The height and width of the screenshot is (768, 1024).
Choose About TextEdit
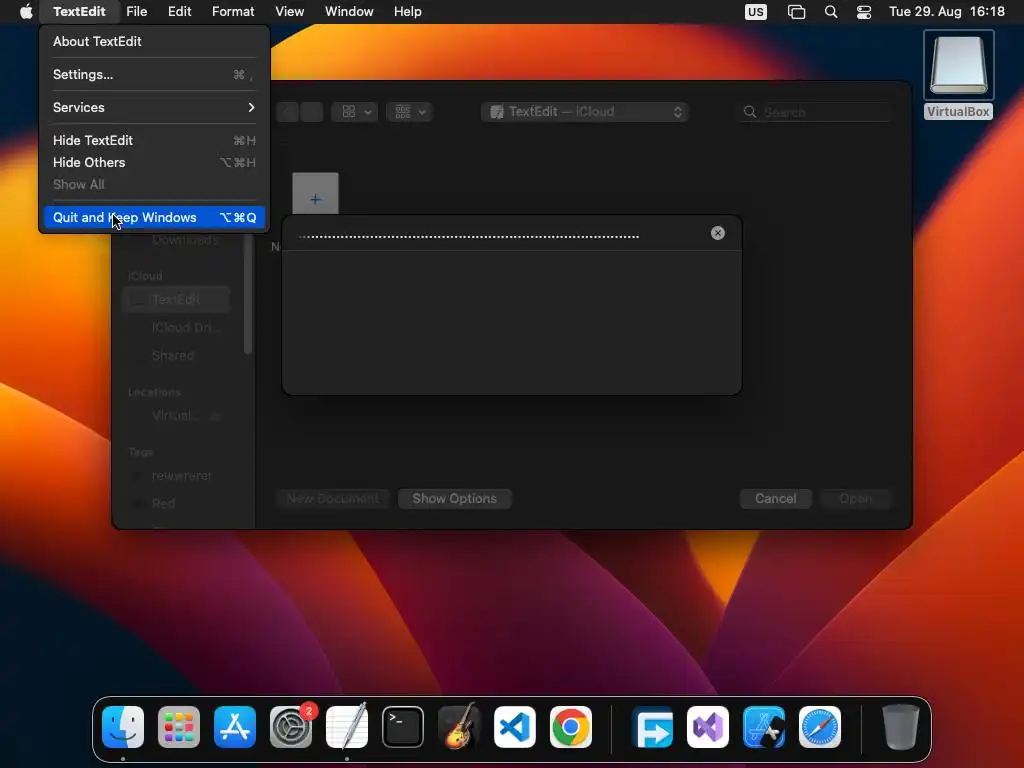pos(154,41)
